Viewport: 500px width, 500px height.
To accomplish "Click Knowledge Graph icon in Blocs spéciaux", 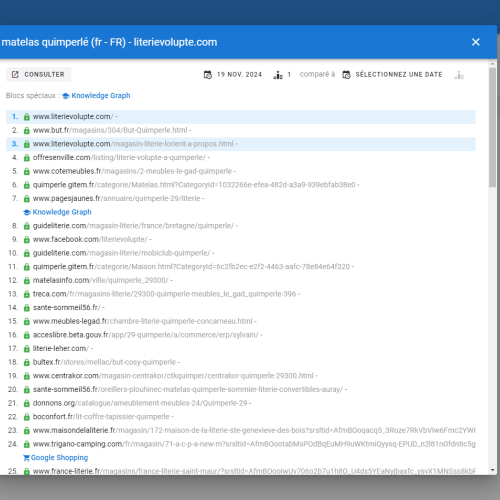I will 66,96.
